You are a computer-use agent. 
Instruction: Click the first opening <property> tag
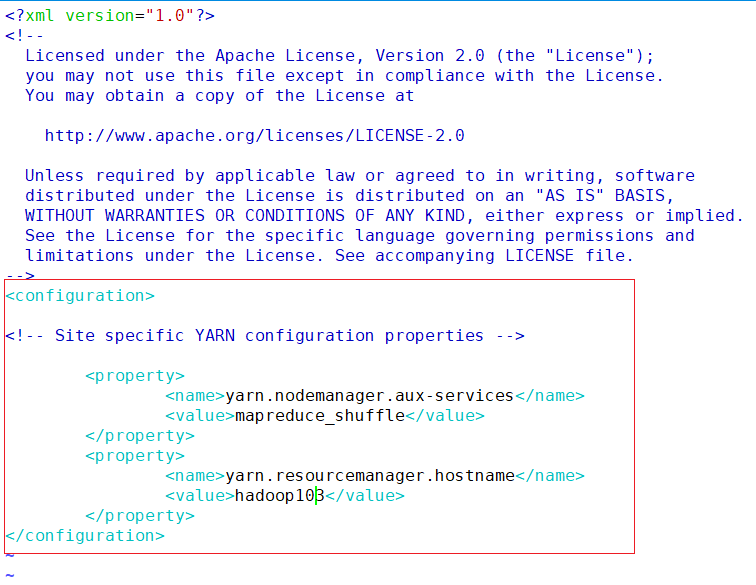(x=135, y=376)
